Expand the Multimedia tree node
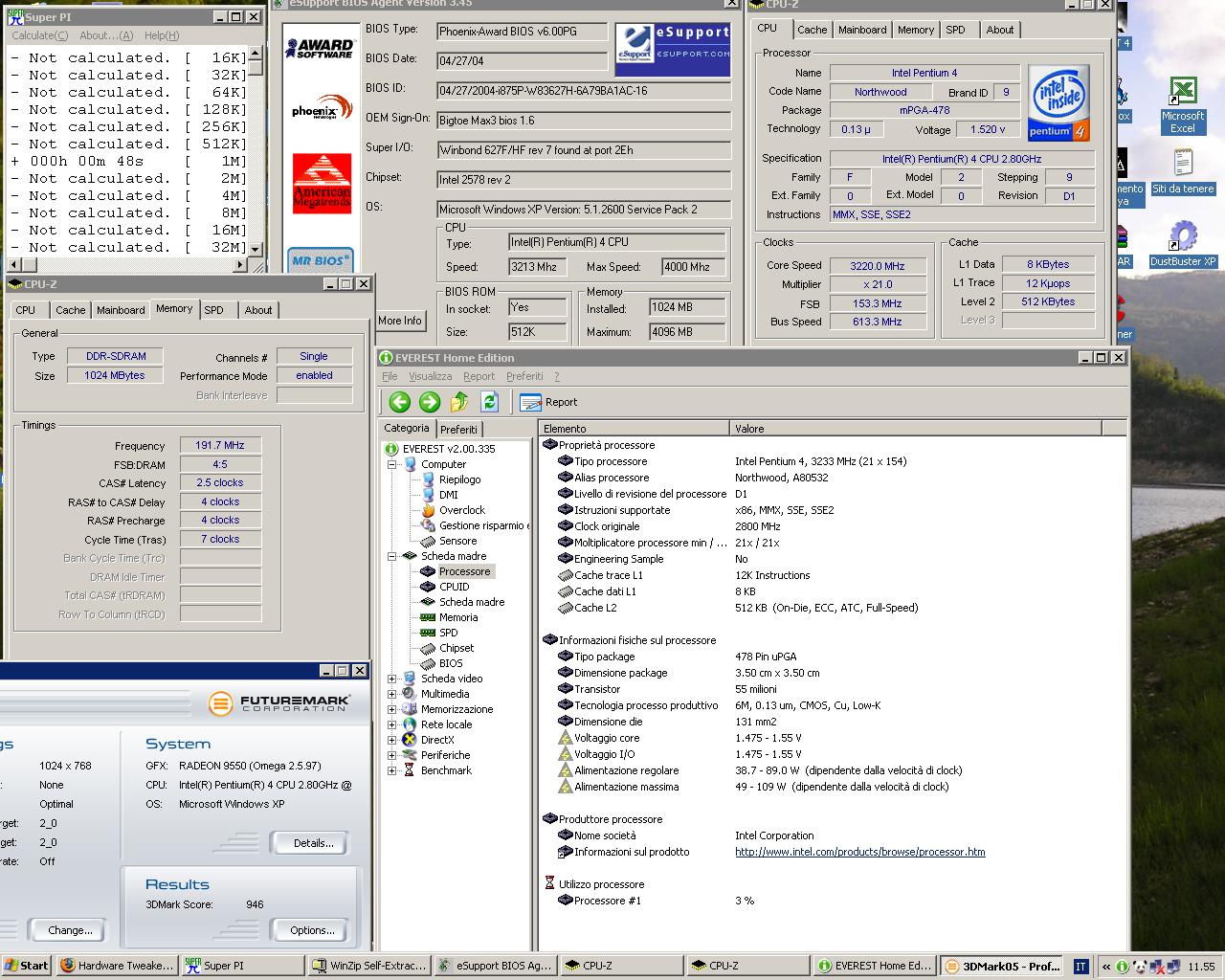 [x=392, y=694]
